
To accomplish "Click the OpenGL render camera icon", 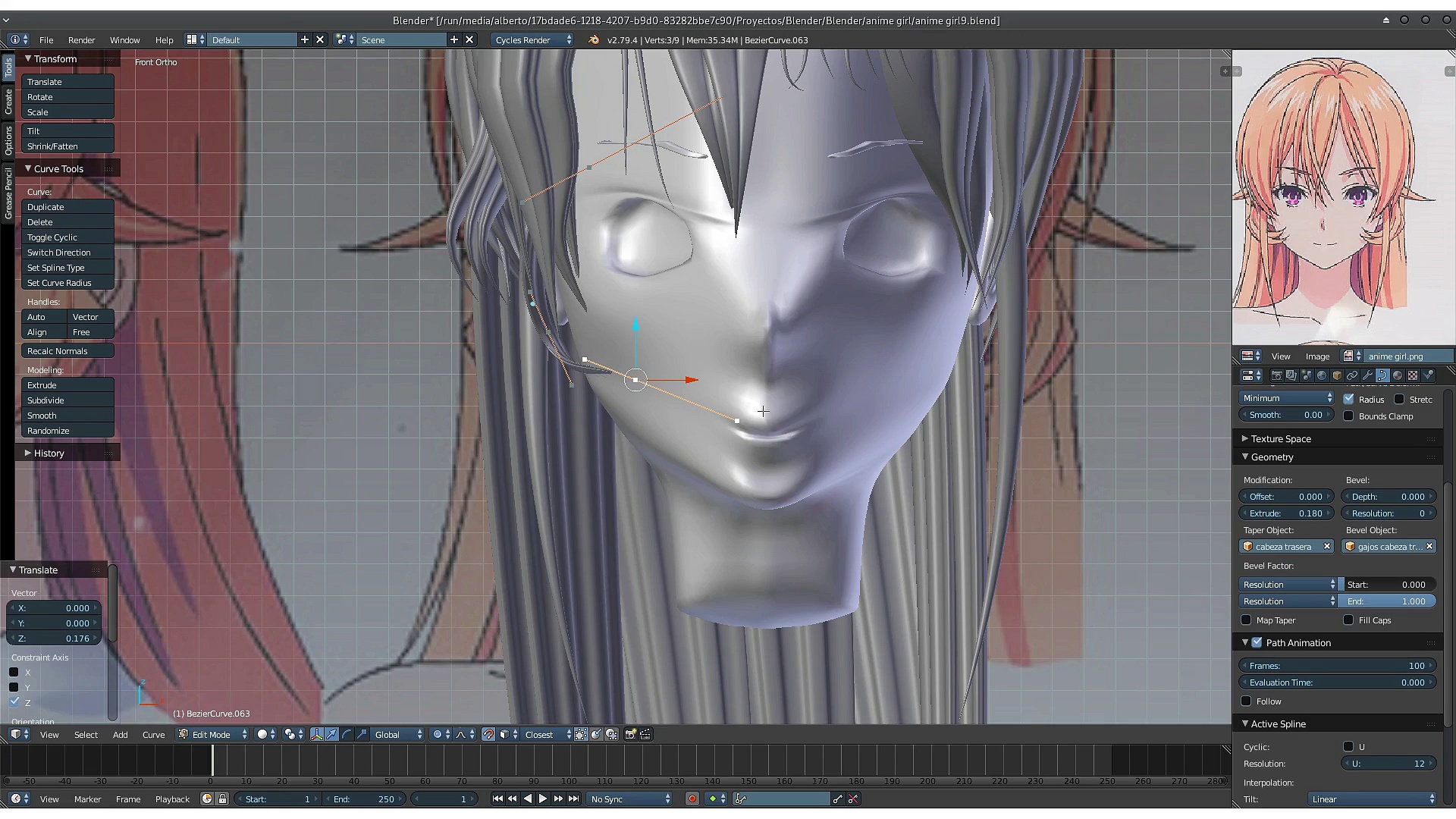I will (630, 734).
